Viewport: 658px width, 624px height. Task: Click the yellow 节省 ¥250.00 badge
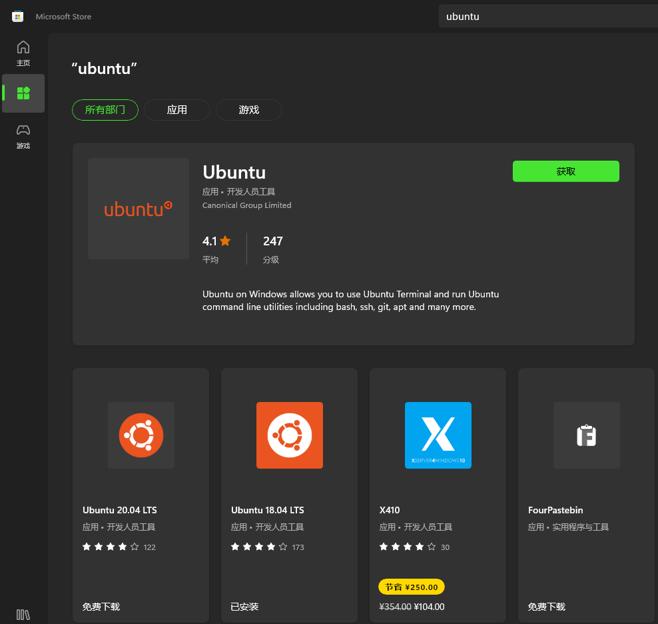coord(411,587)
